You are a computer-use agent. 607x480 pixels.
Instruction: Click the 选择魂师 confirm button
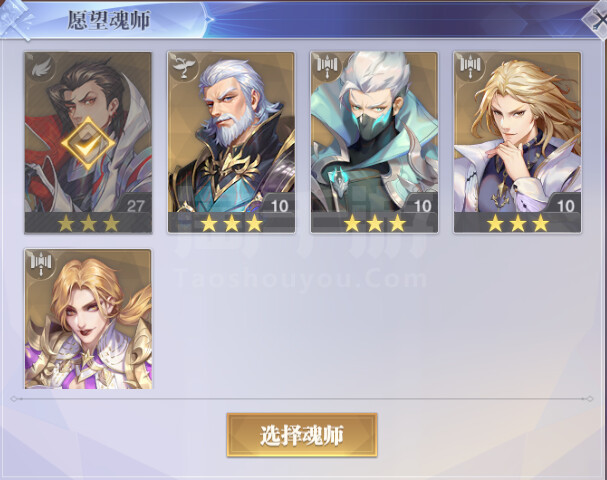[302, 435]
